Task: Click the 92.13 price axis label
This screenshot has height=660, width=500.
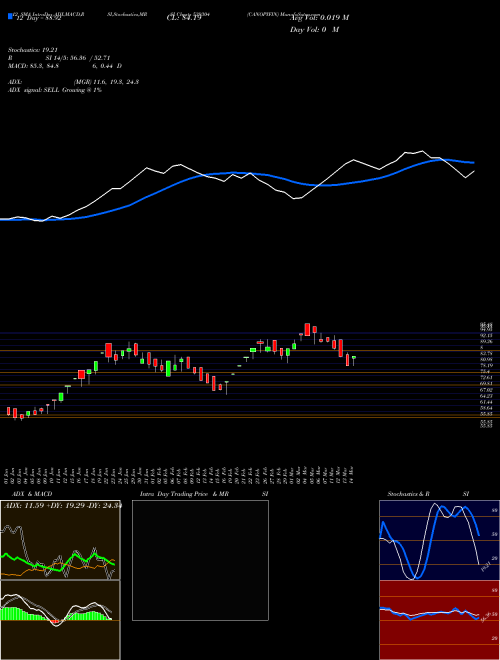Action: 486,335
